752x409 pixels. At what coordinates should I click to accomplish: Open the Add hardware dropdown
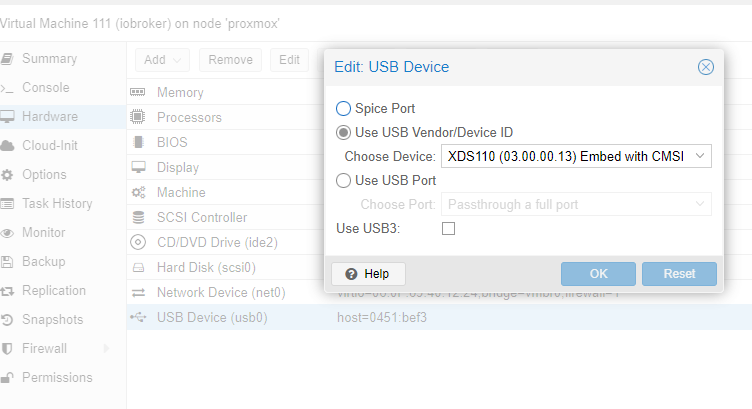162,60
